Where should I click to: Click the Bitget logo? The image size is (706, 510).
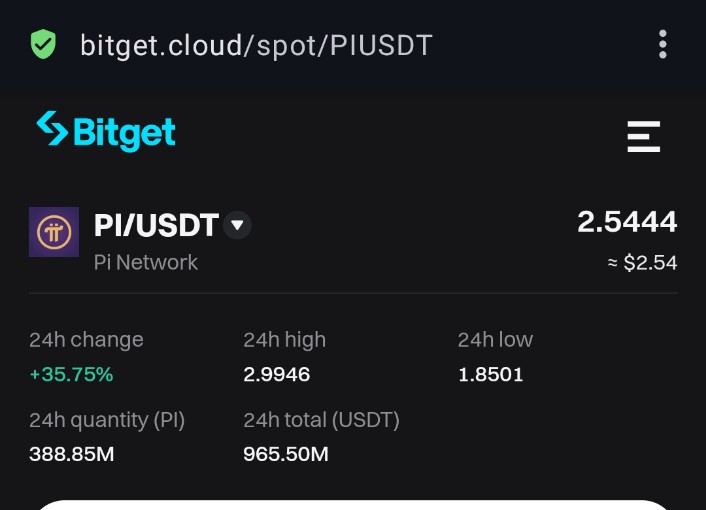click(x=106, y=131)
